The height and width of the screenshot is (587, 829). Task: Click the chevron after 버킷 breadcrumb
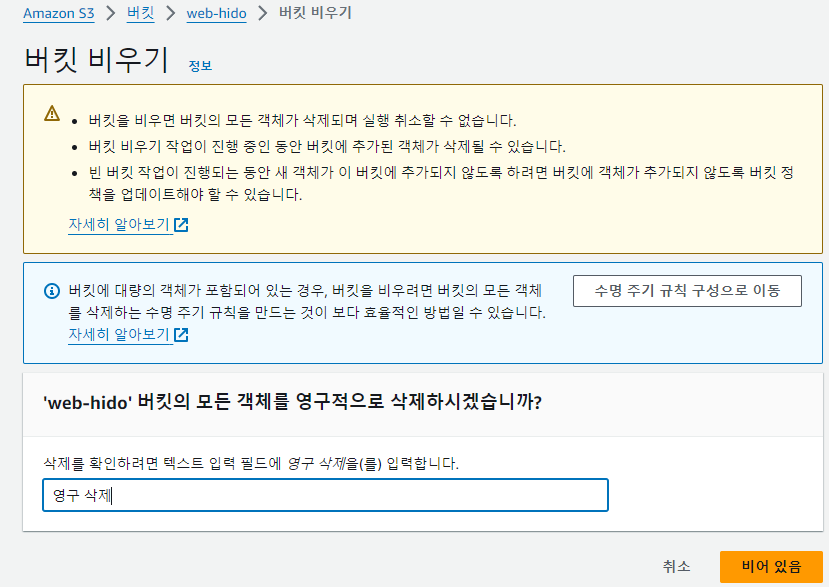coord(170,13)
